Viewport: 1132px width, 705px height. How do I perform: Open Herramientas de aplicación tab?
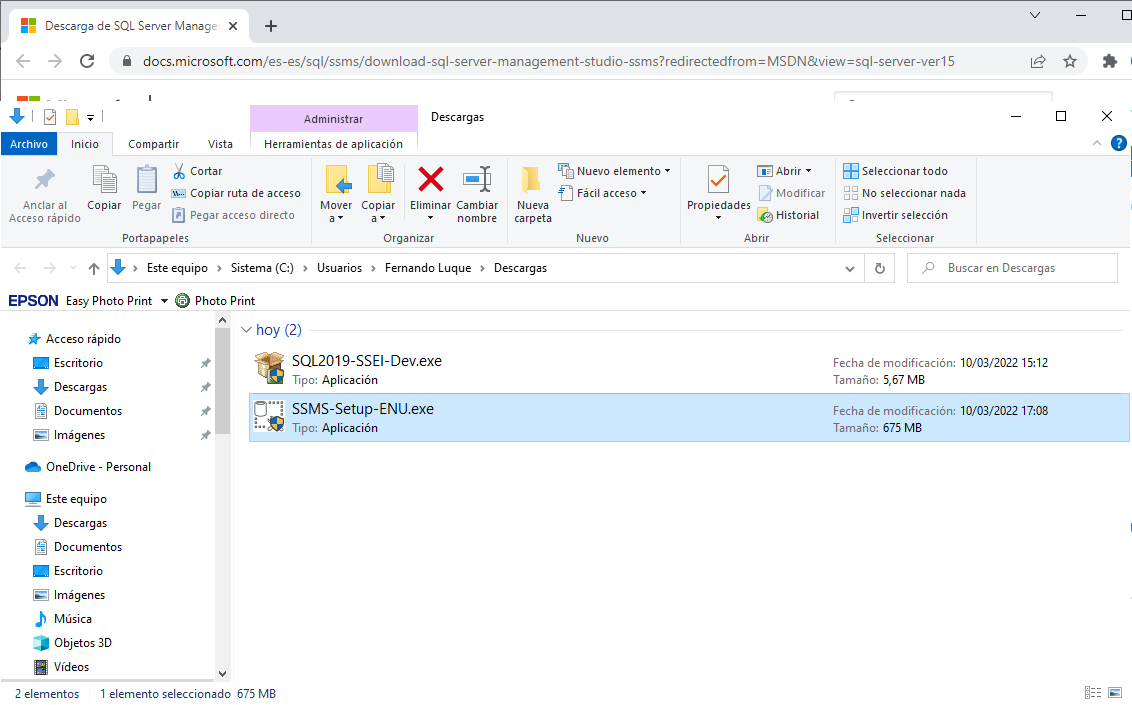(x=334, y=144)
